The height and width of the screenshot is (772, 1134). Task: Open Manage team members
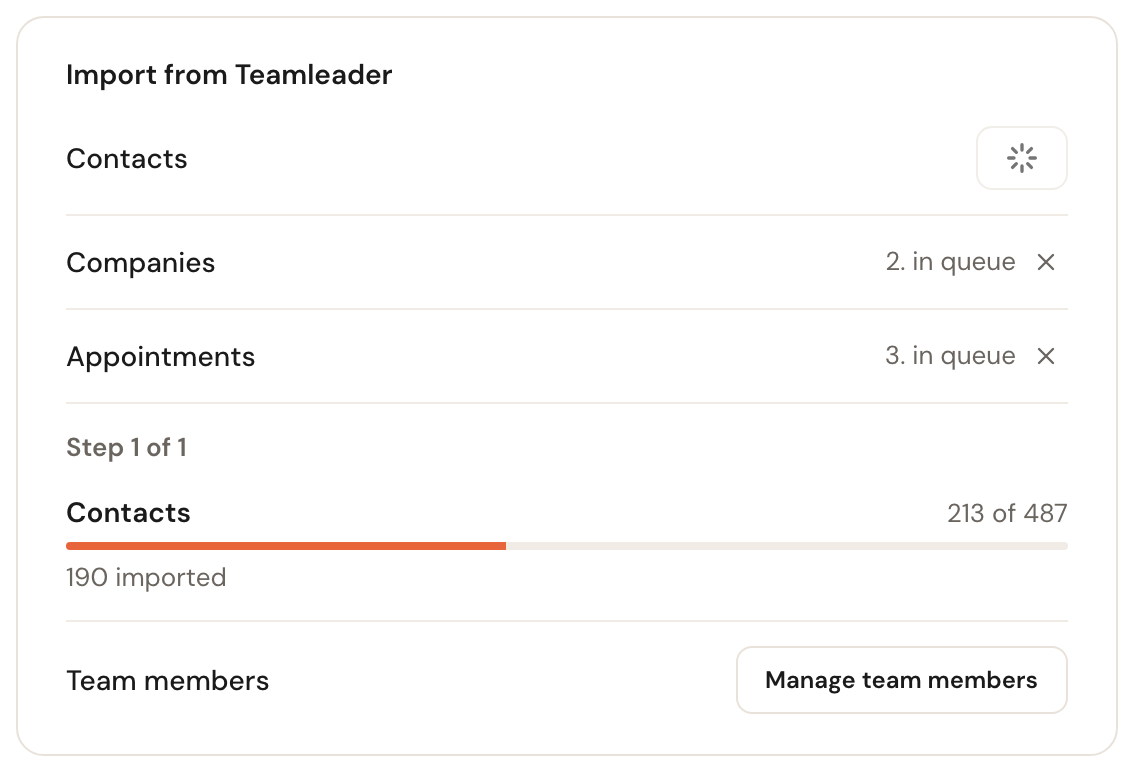point(901,680)
